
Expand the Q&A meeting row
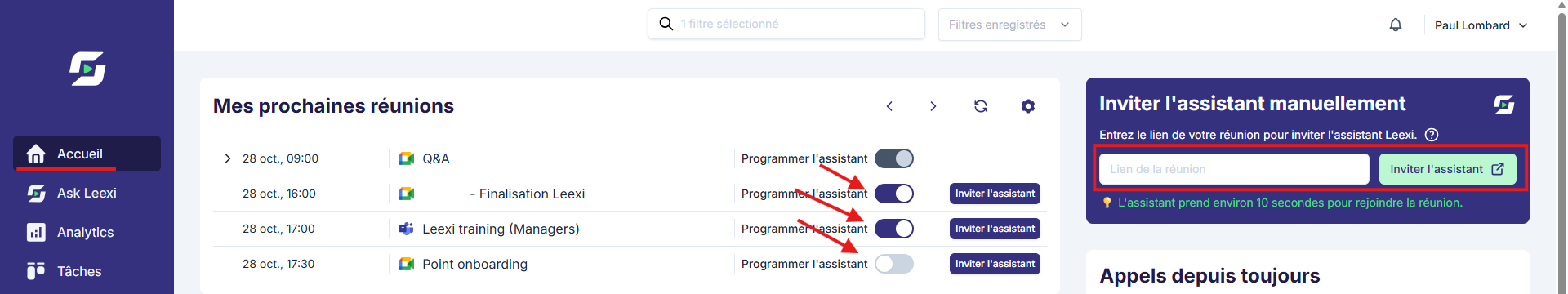point(227,158)
